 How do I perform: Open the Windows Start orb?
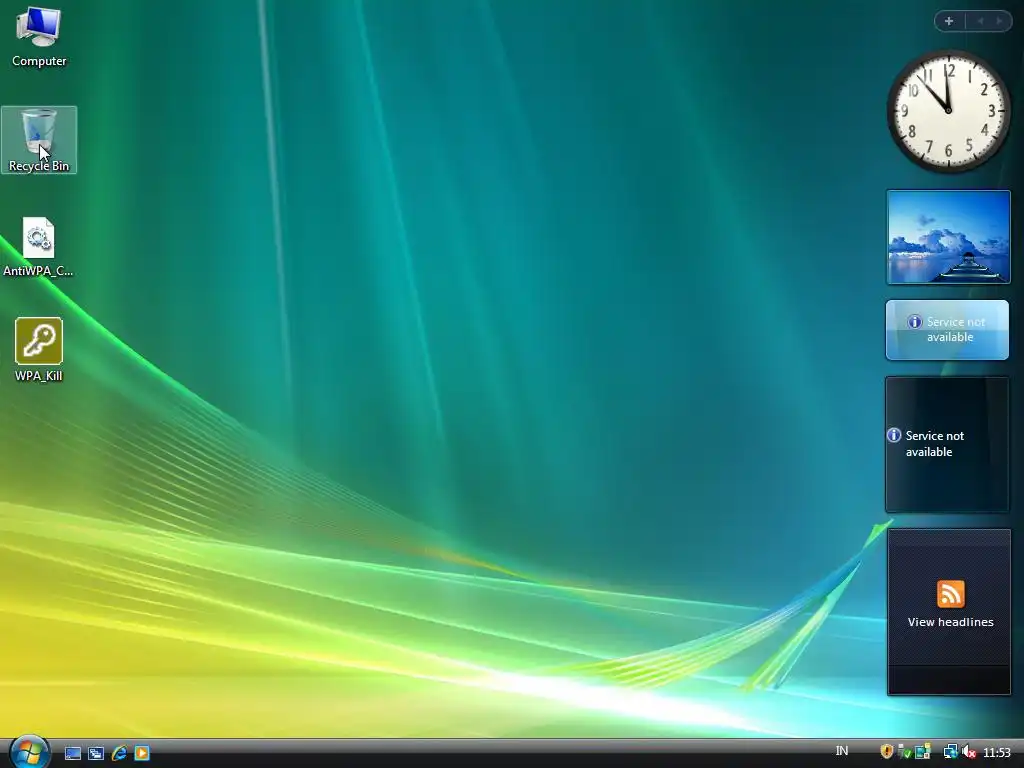tap(29, 752)
